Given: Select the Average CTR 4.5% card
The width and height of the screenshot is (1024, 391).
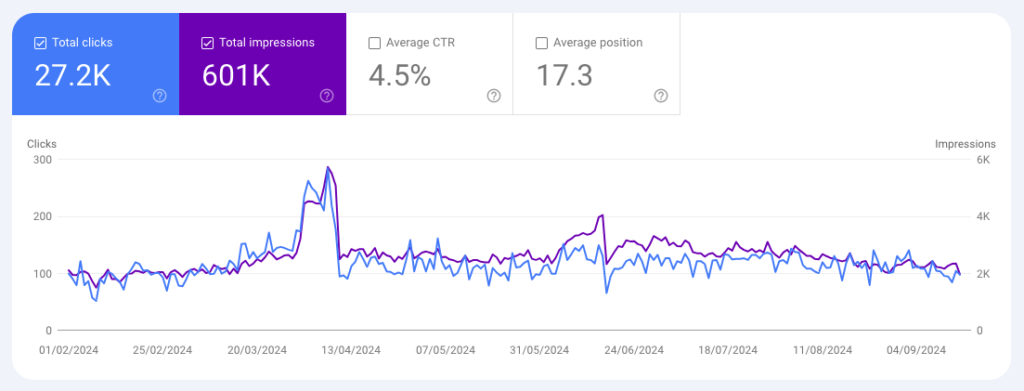Looking at the screenshot, I should tap(430, 64).
